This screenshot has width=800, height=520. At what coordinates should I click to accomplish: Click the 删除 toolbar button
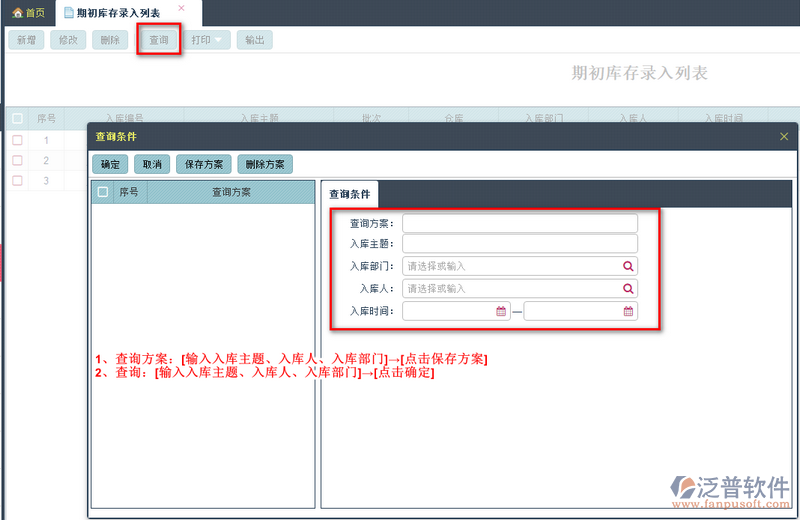(110, 40)
